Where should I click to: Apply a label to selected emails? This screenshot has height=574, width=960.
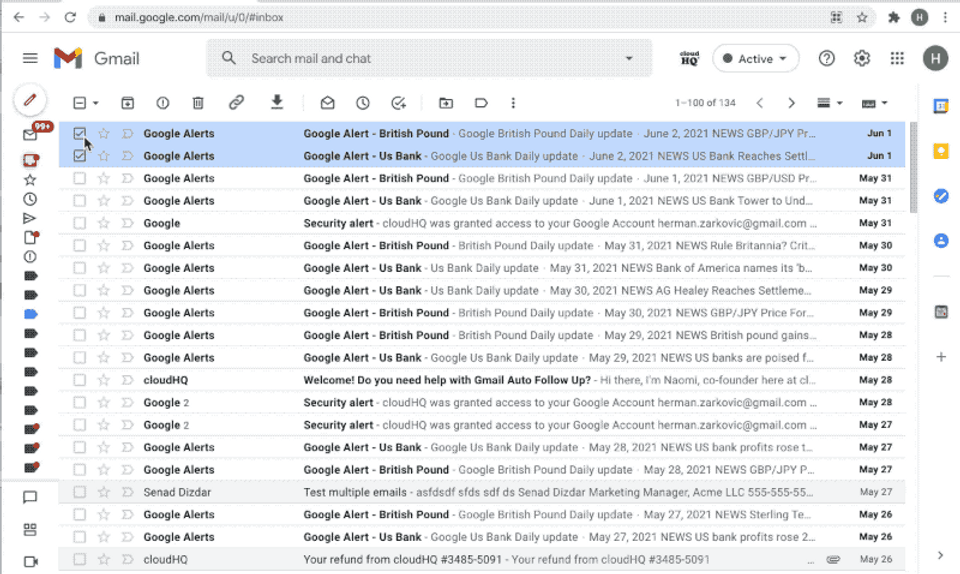[481, 103]
